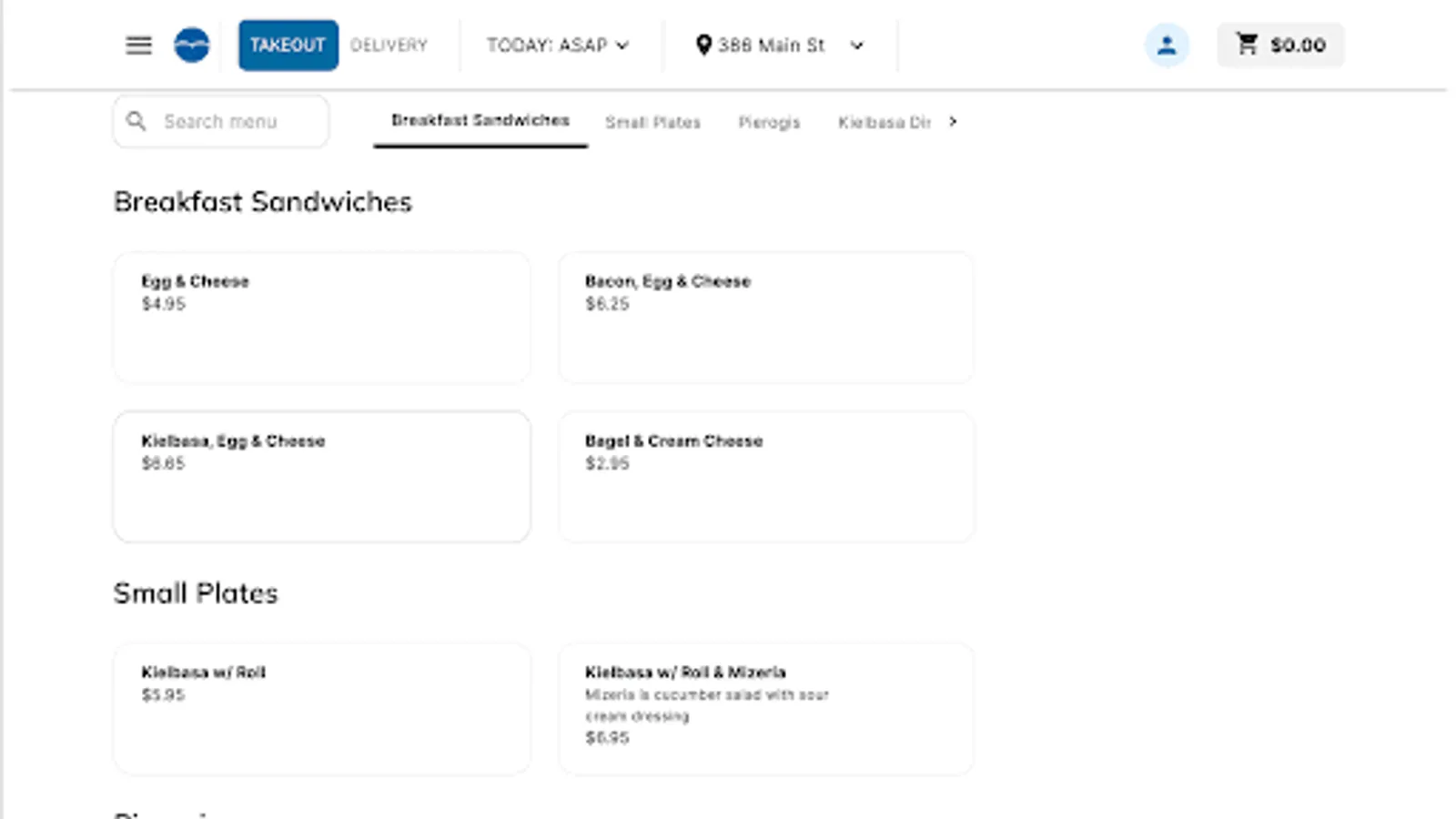Choose the Bacon, Egg & Cheese item
The image size is (1456, 819).
tap(765, 317)
